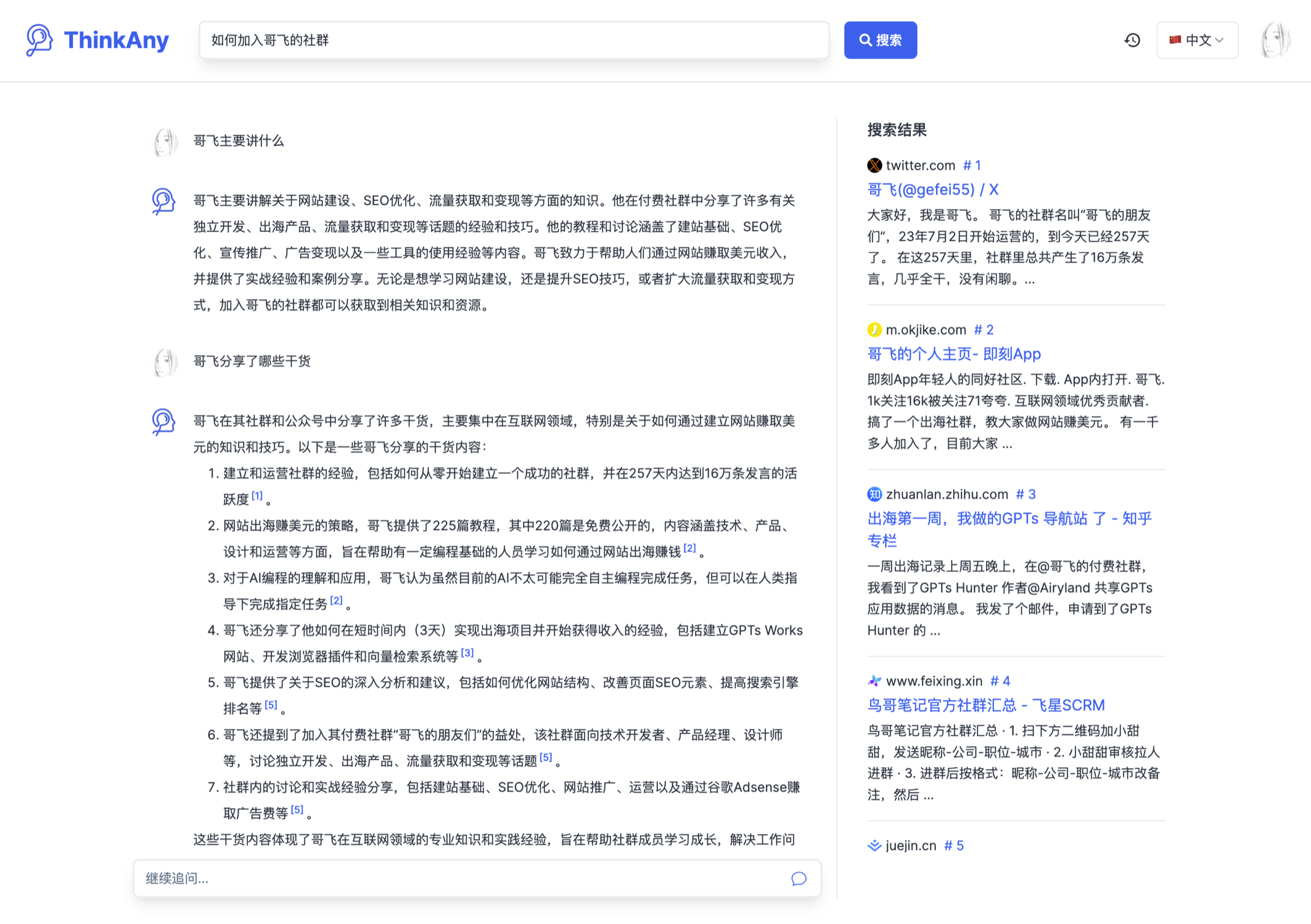Open search history clock icon
The height and width of the screenshot is (924, 1311).
click(x=1132, y=40)
